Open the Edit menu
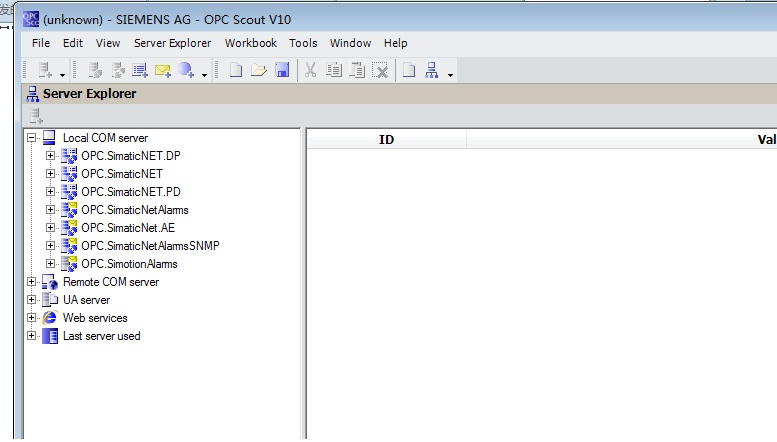777x442 pixels. click(73, 43)
